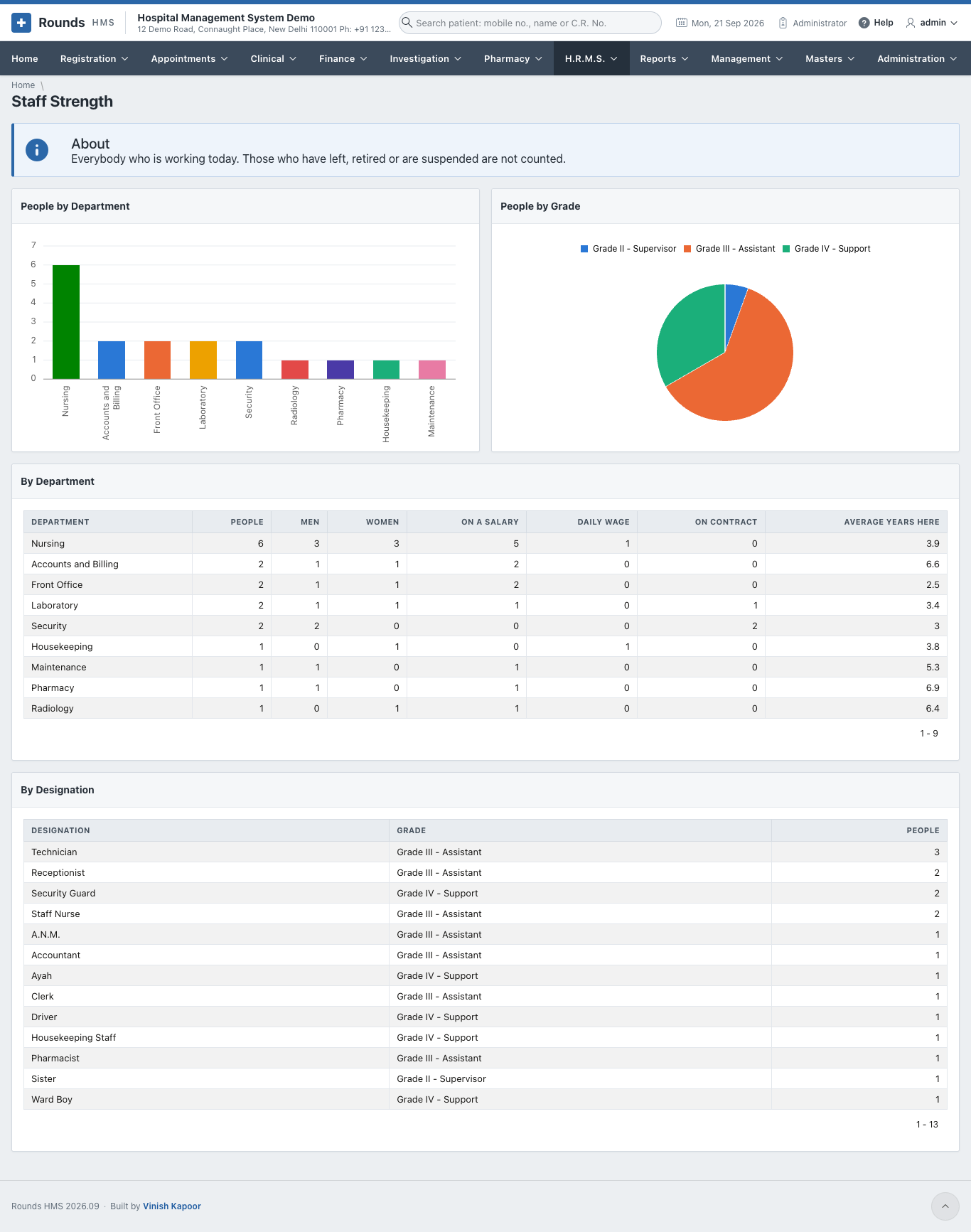Click the Administrator role label
The image size is (971, 1232).
coord(820,23)
